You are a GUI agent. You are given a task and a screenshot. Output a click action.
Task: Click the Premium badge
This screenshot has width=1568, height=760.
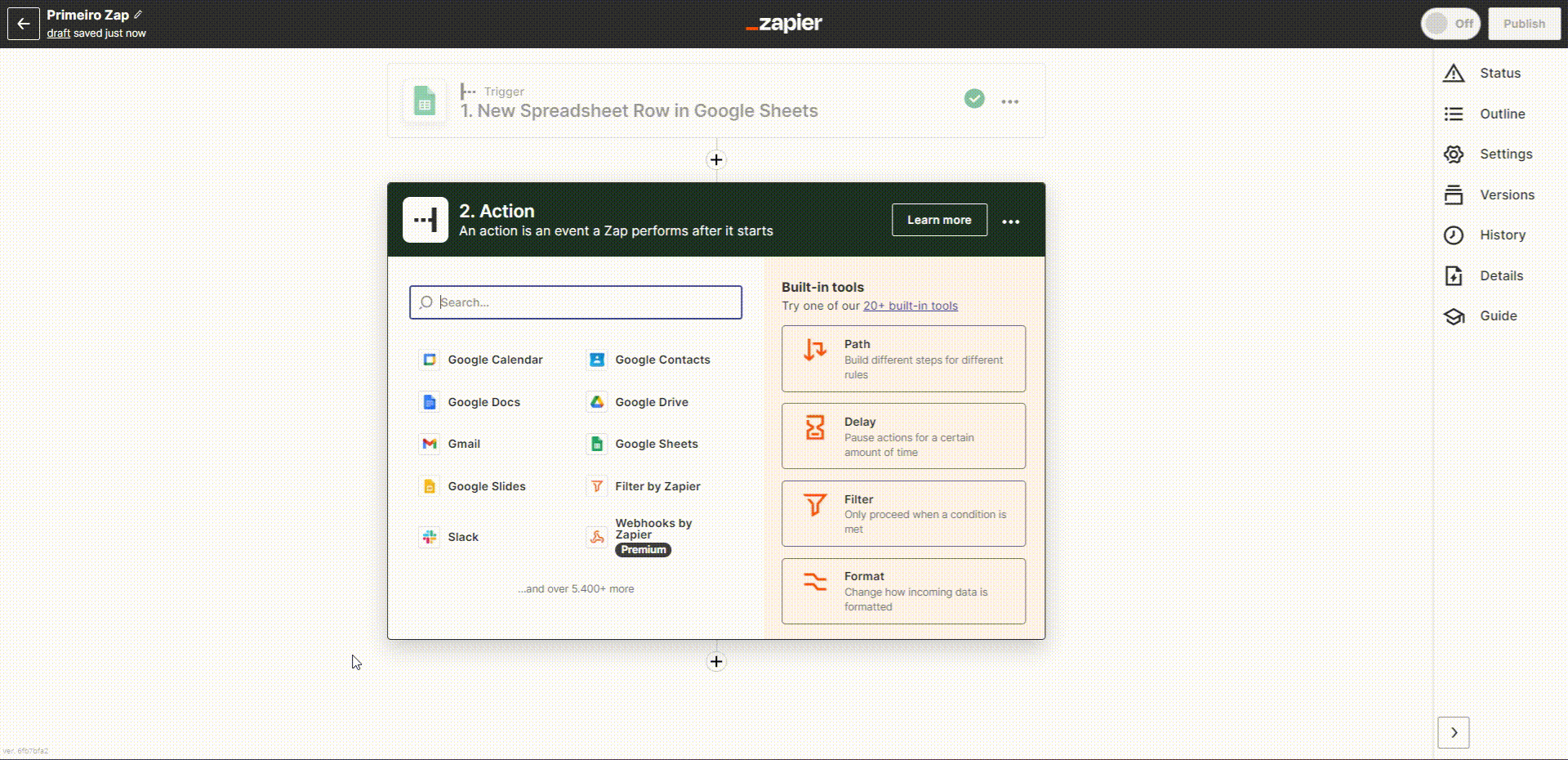pyautogui.click(x=644, y=550)
